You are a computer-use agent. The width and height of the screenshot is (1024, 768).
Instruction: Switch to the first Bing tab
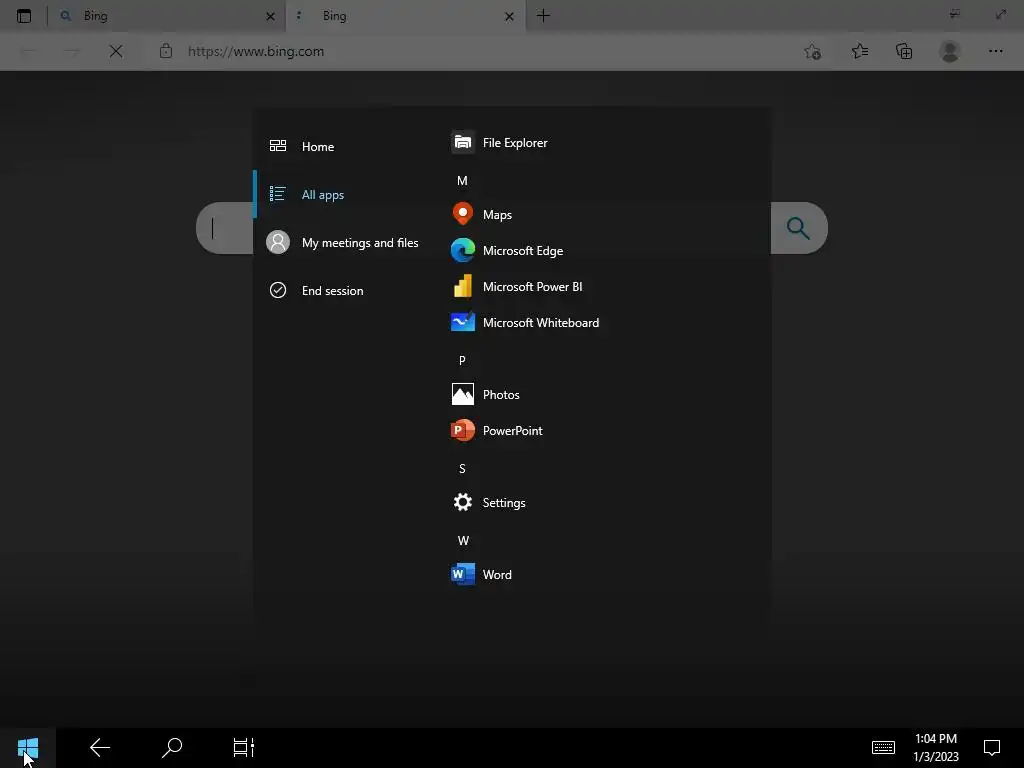click(167, 16)
